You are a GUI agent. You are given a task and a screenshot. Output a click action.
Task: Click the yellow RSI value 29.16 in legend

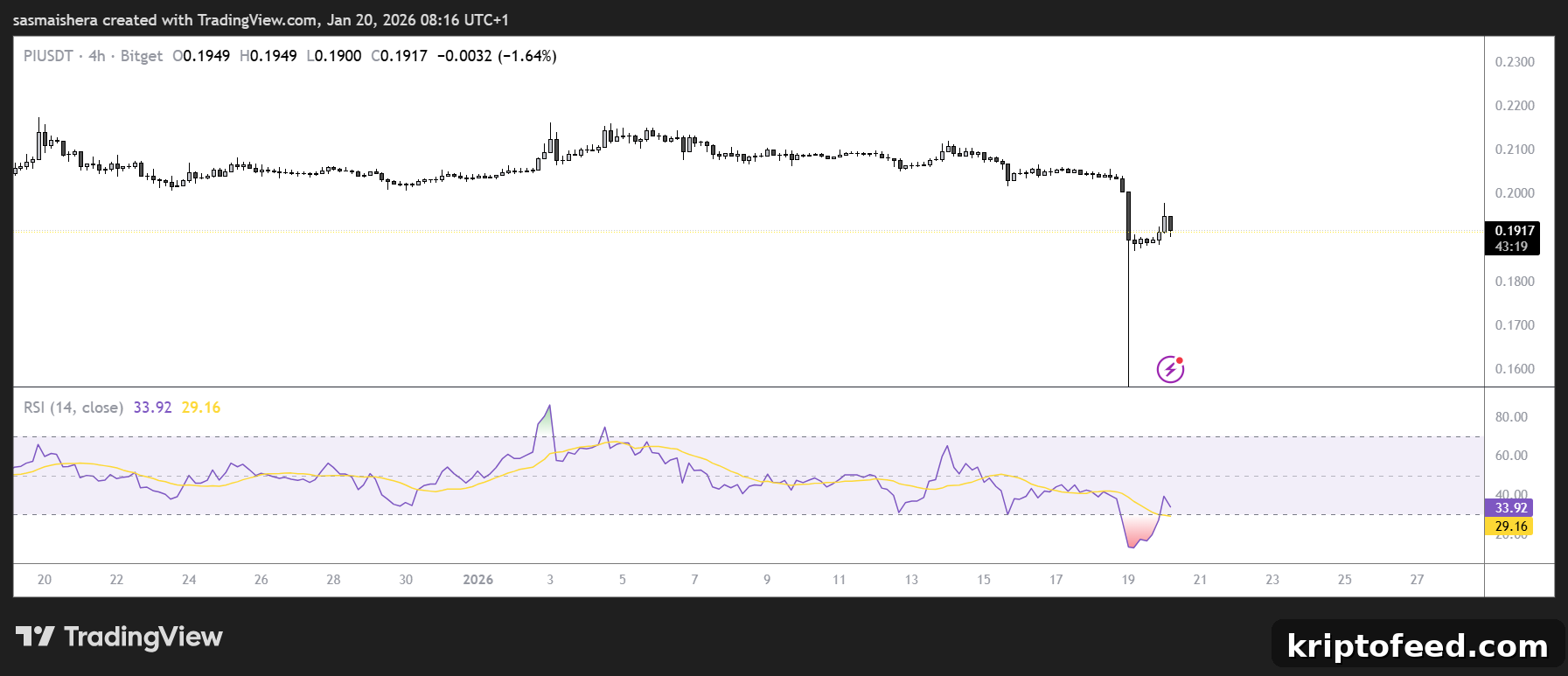point(201,408)
